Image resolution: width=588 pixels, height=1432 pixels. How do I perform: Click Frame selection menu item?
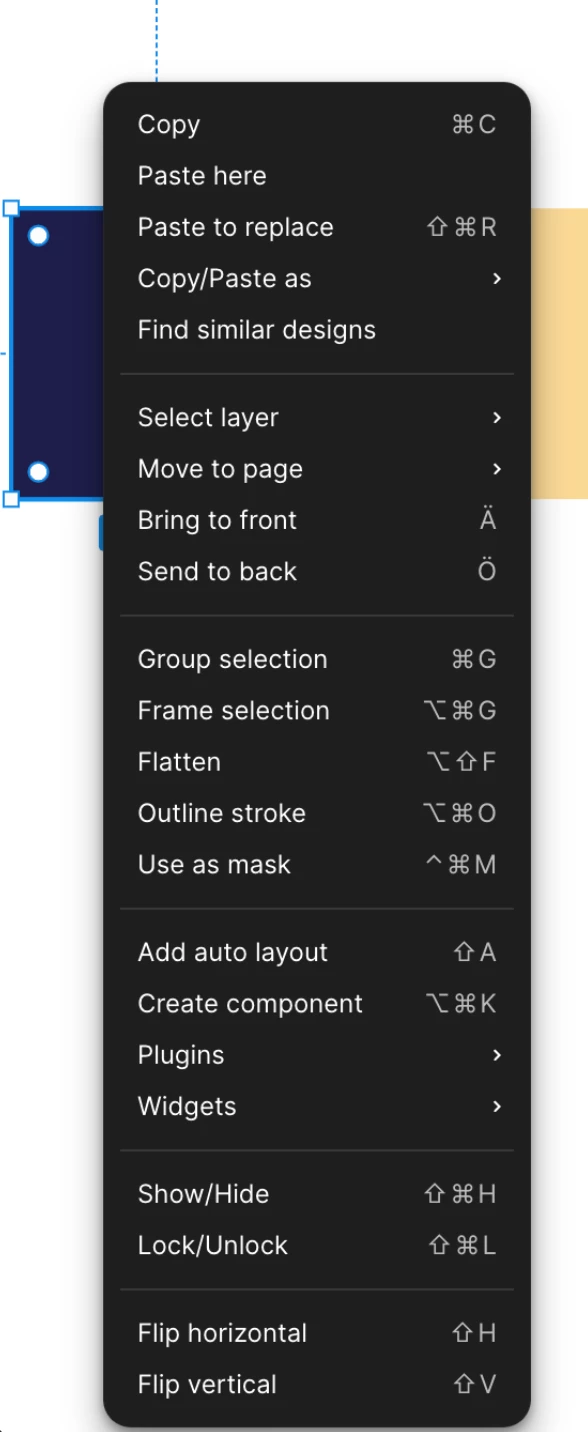pos(317,711)
